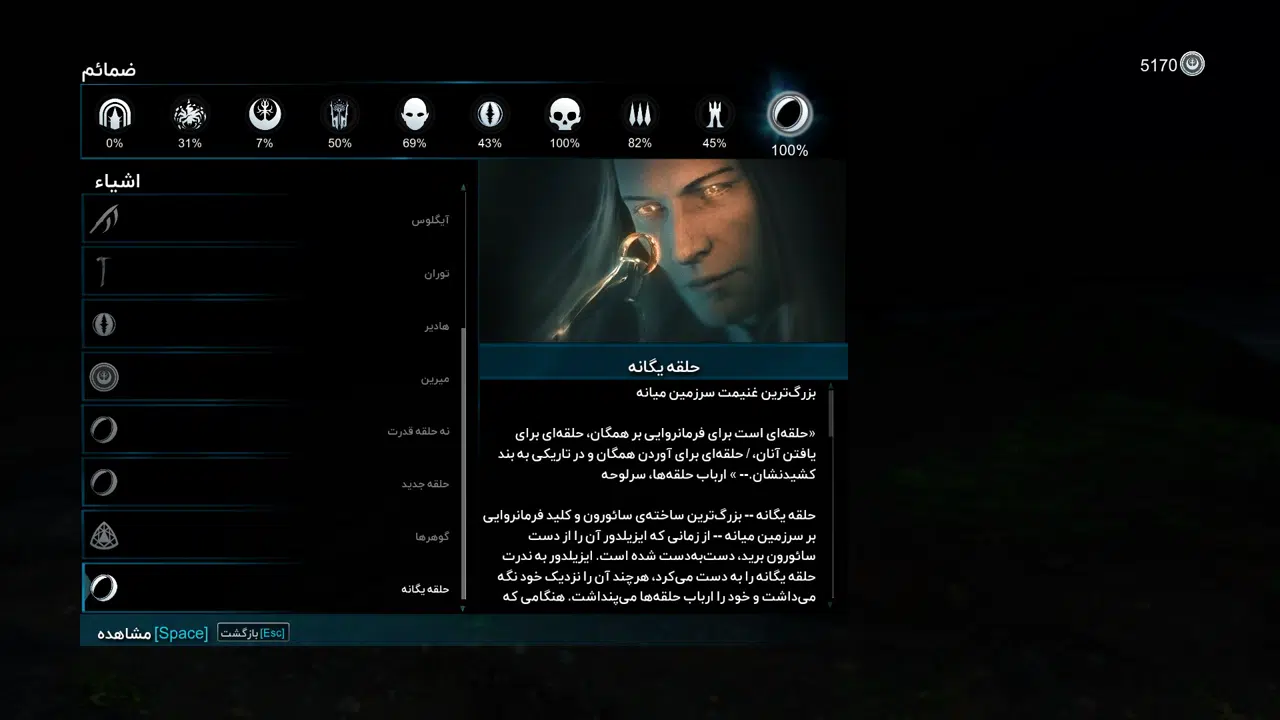Open the skull category icon
The width and height of the screenshot is (1280, 720).
(x=564, y=114)
